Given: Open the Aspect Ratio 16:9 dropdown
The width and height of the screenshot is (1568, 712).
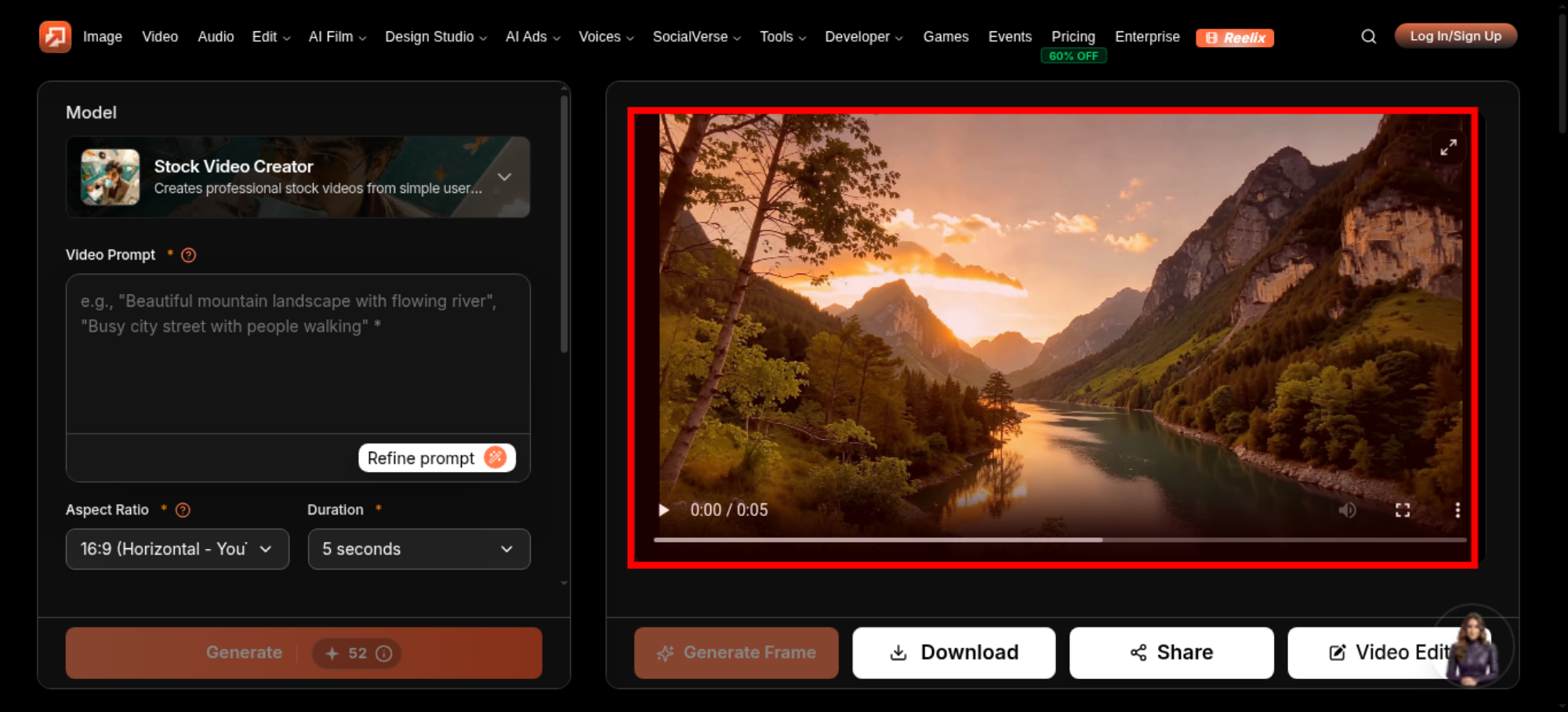Looking at the screenshot, I should tap(177, 549).
